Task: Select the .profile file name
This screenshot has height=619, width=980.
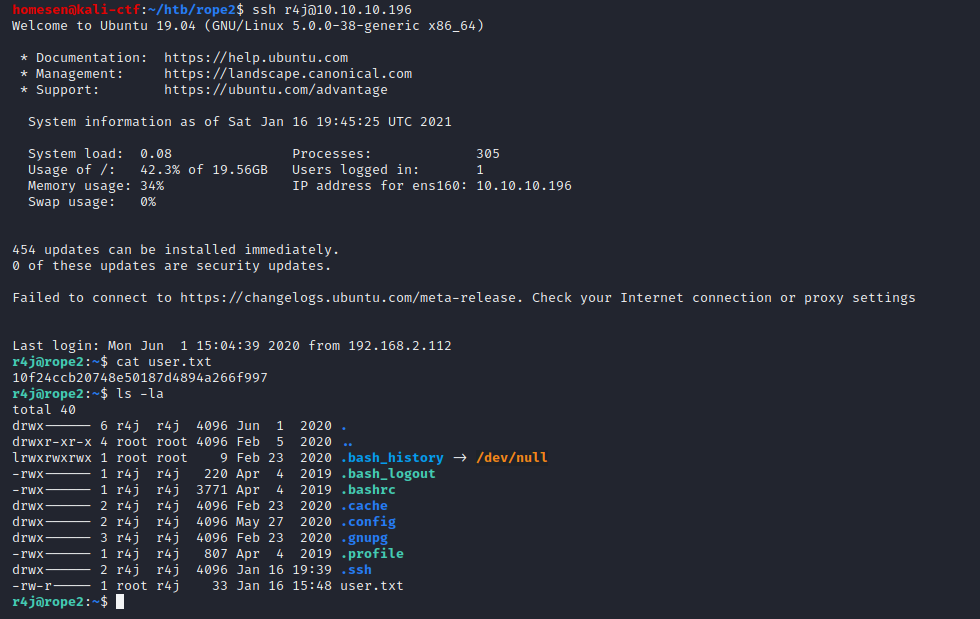Action: [x=372, y=554]
